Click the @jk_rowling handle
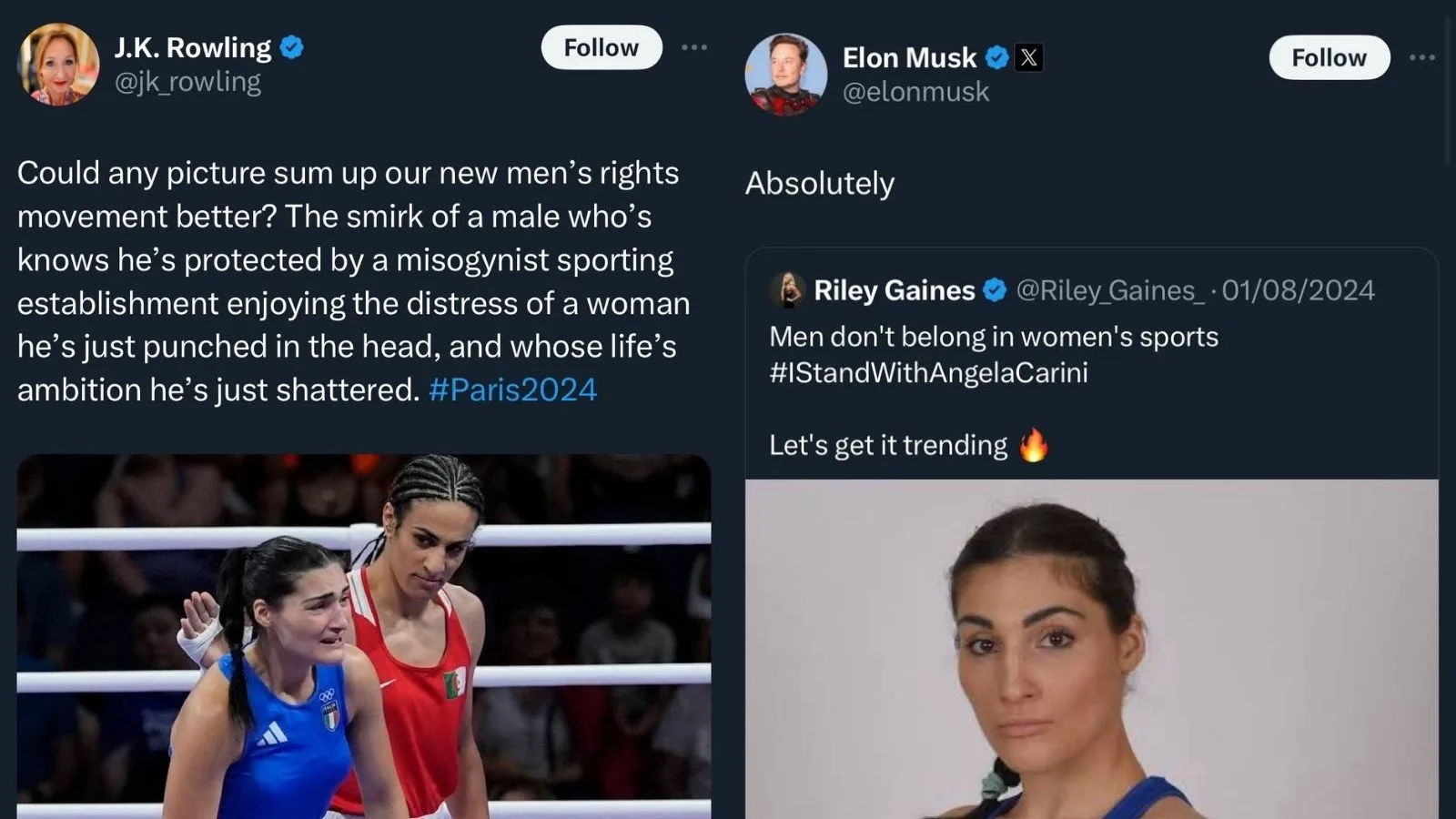The width and height of the screenshot is (1456, 819). point(187,82)
